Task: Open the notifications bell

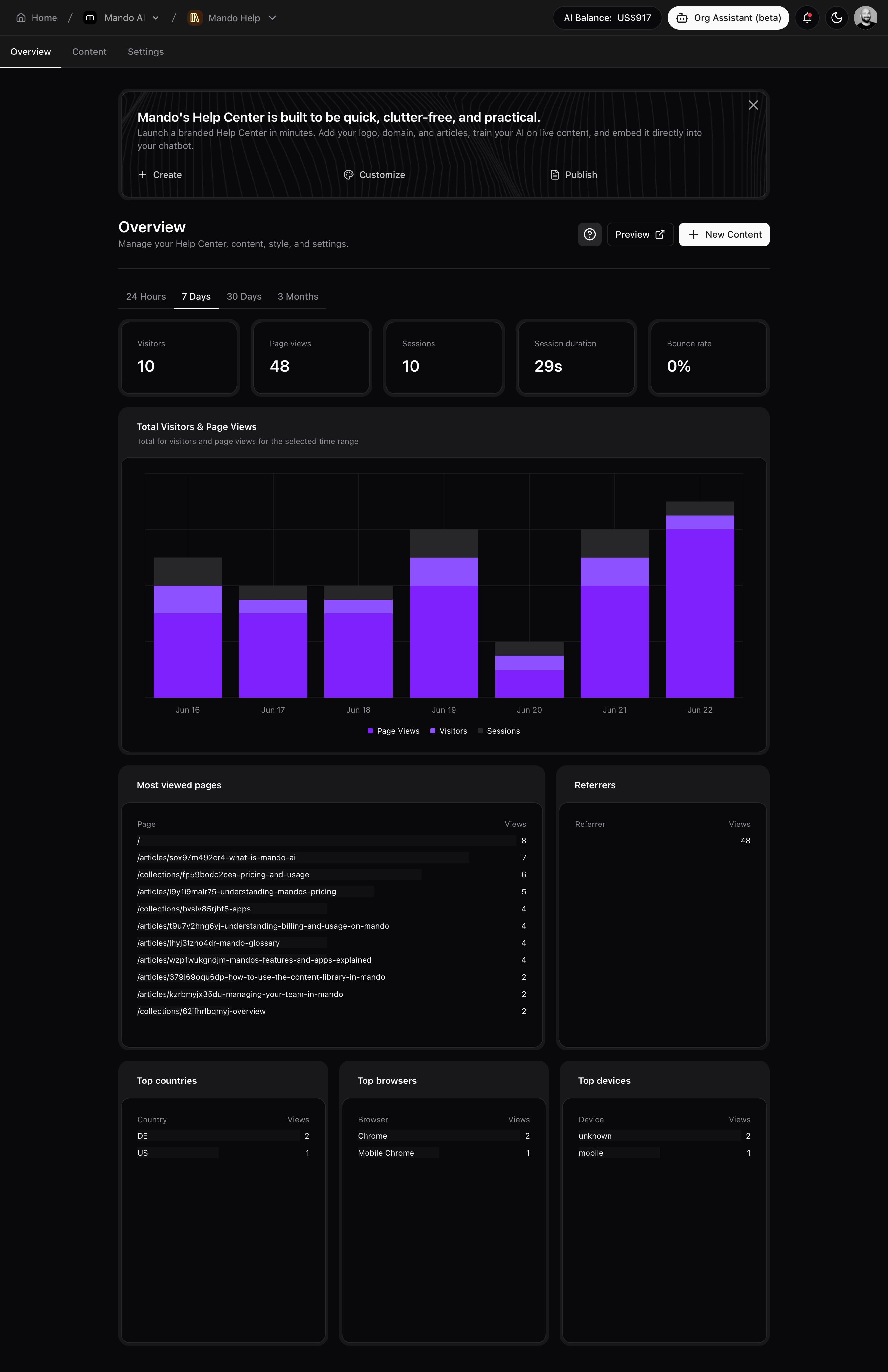Action: (x=807, y=18)
